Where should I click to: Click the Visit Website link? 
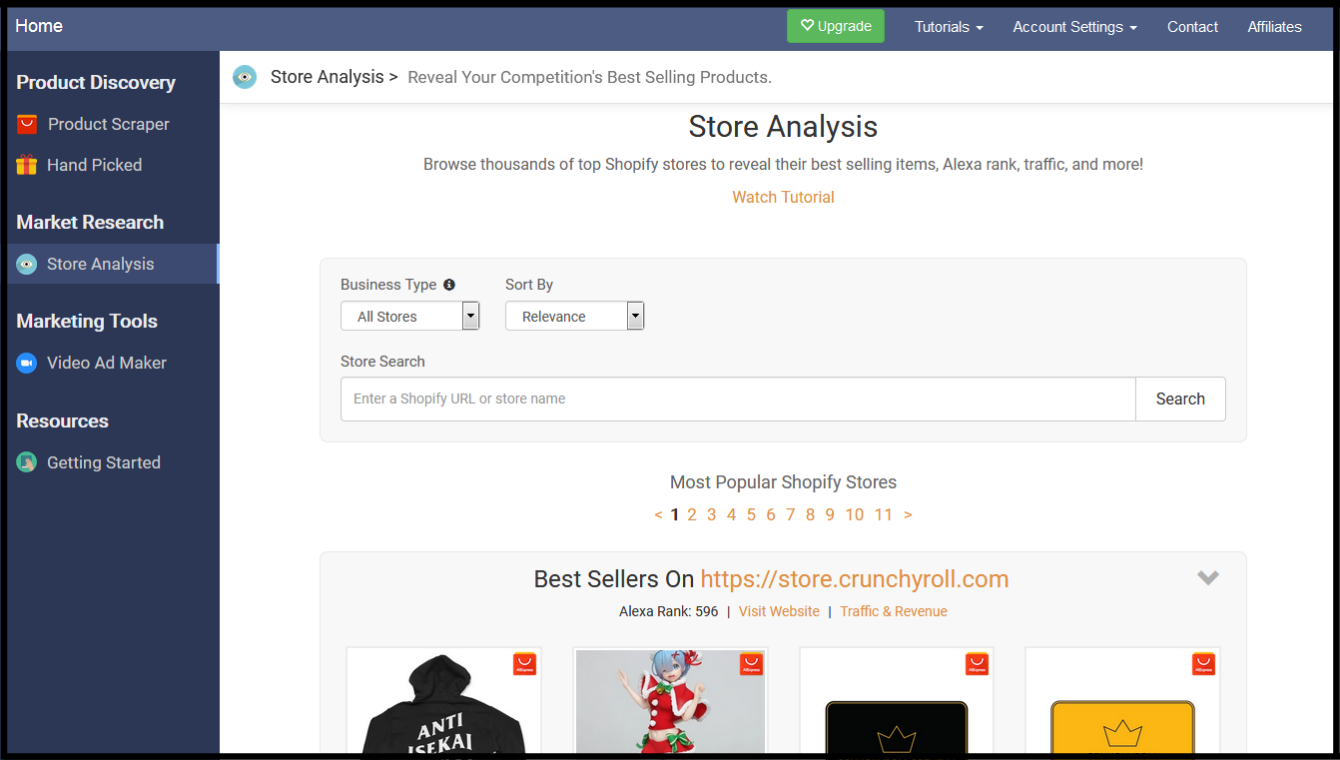[779, 611]
